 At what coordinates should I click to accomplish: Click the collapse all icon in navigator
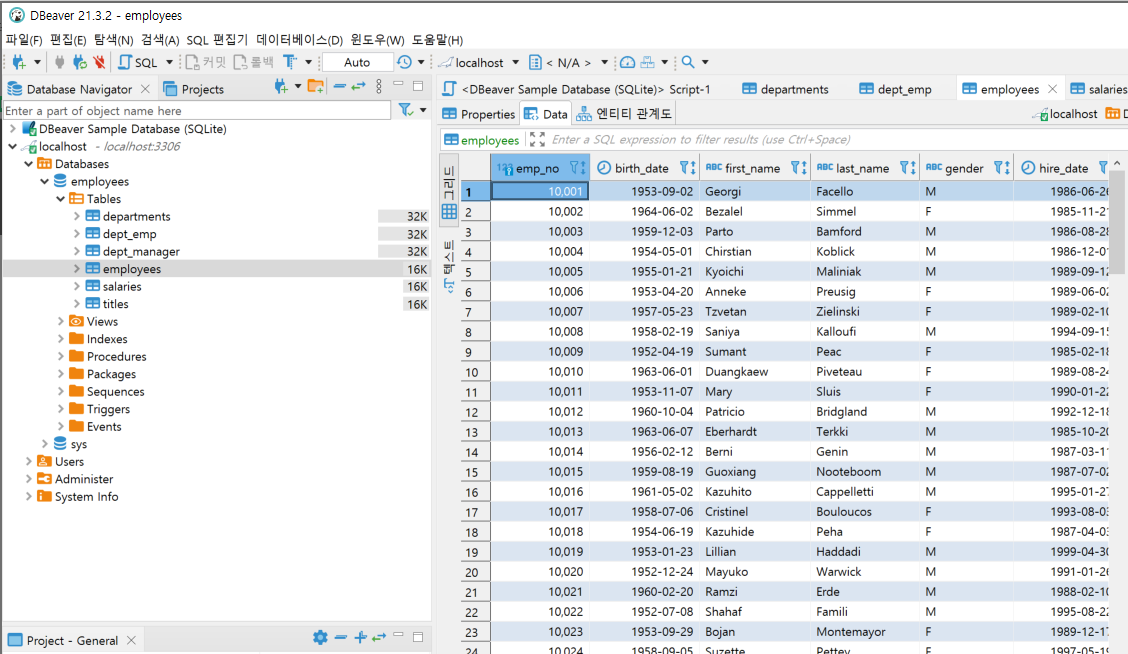340,86
